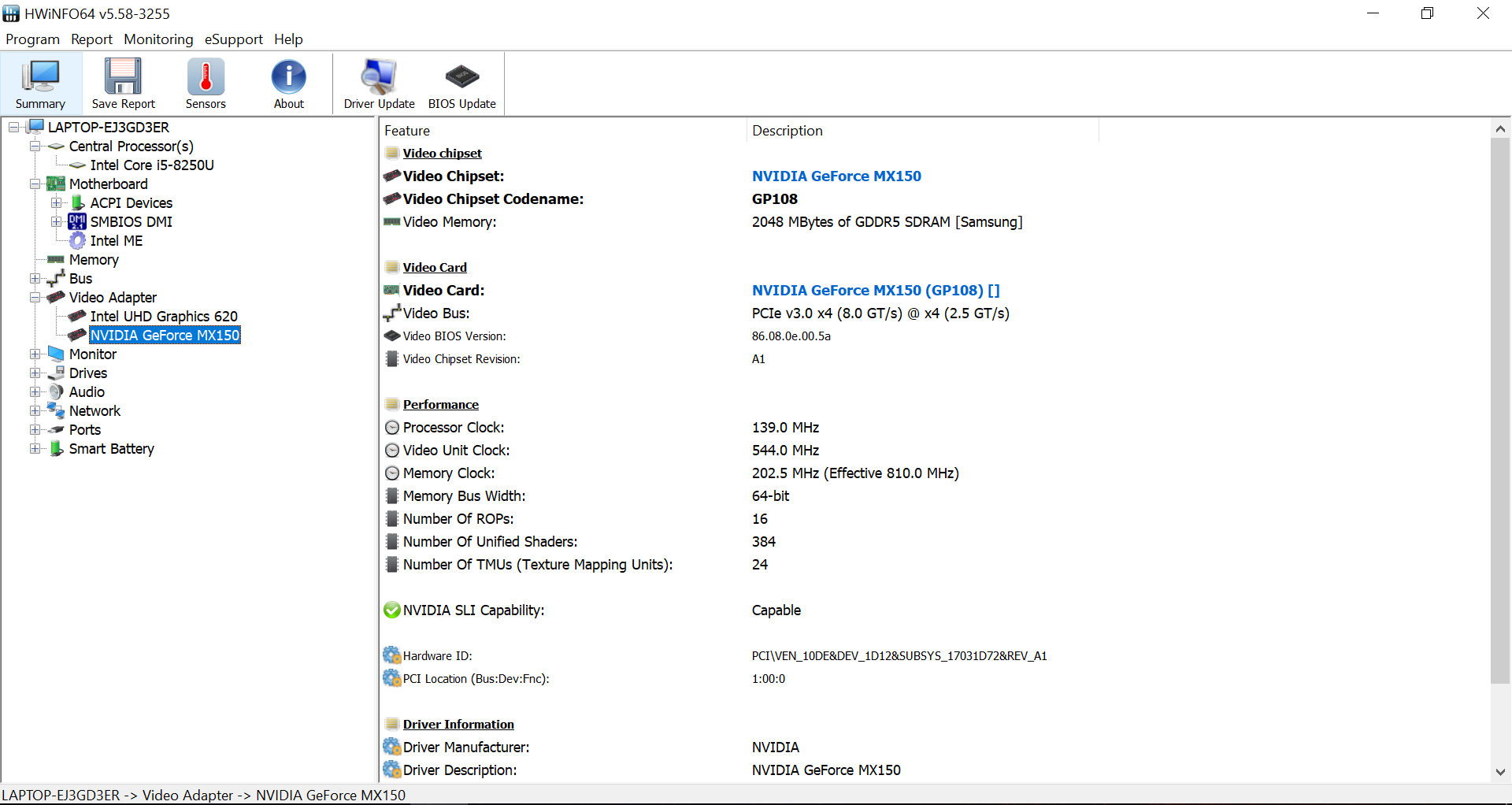
Task: Expand the Bus node
Action: click(x=35, y=278)
